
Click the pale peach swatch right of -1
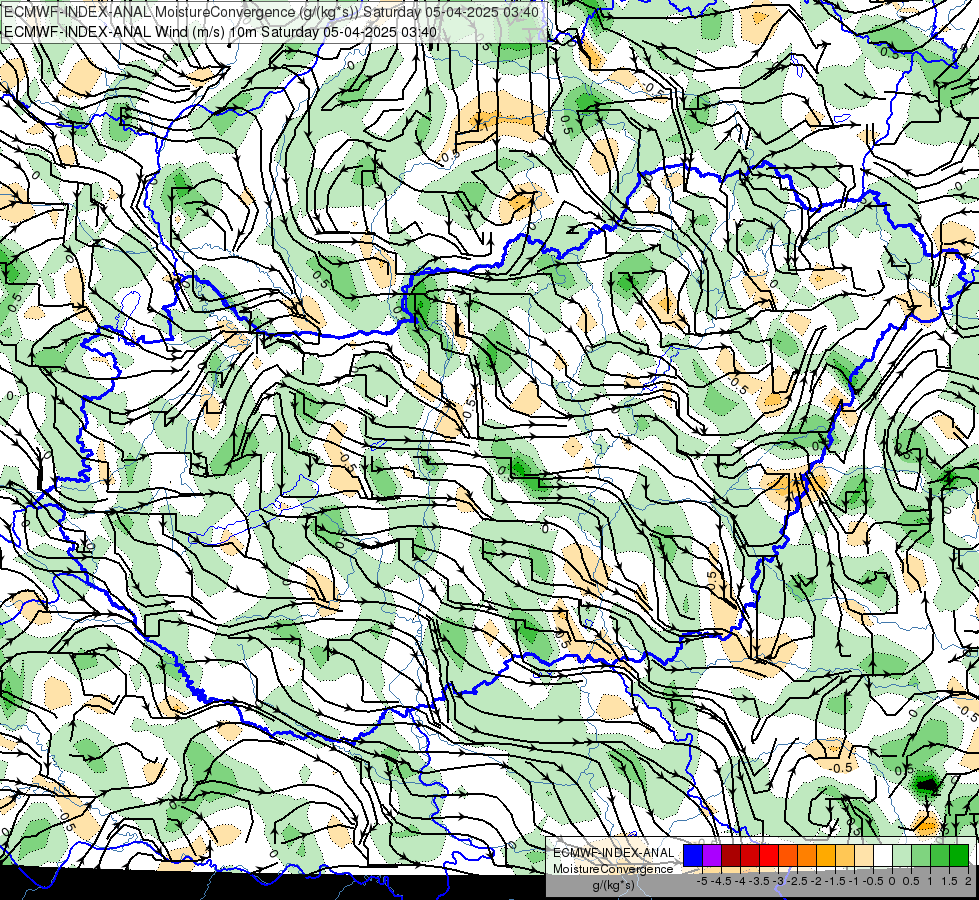pyautogui.click(x=863, y=855)
